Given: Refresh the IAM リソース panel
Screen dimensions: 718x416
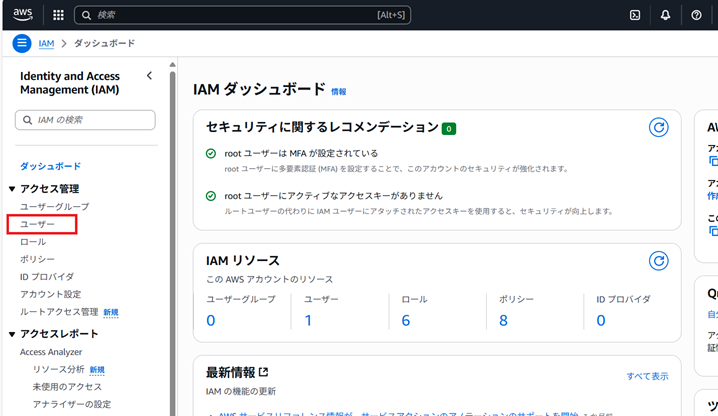Looking at the screenshot, I should 658,261.
